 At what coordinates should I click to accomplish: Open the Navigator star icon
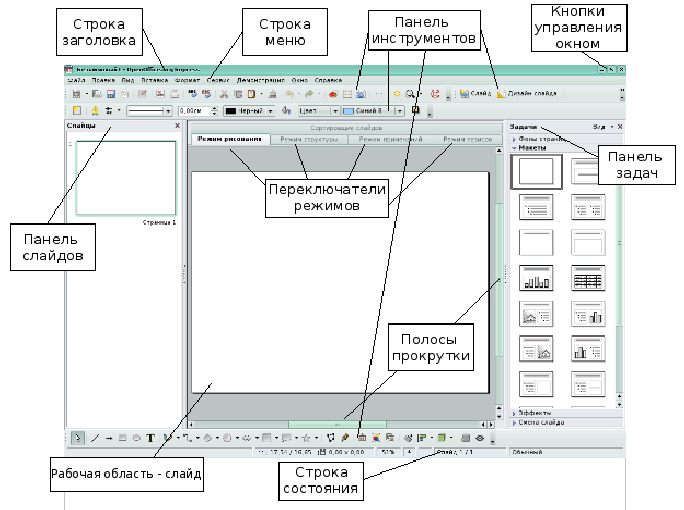coord(397,94)
